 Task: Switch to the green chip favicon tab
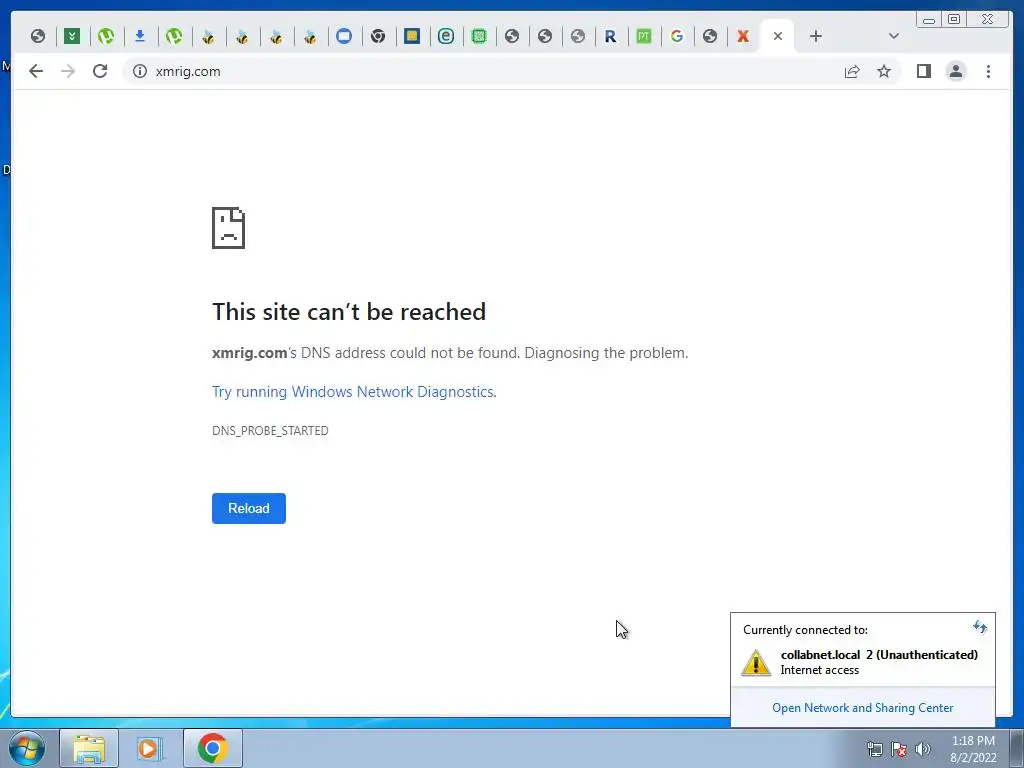pyautogui.click(x=479, y=36)
